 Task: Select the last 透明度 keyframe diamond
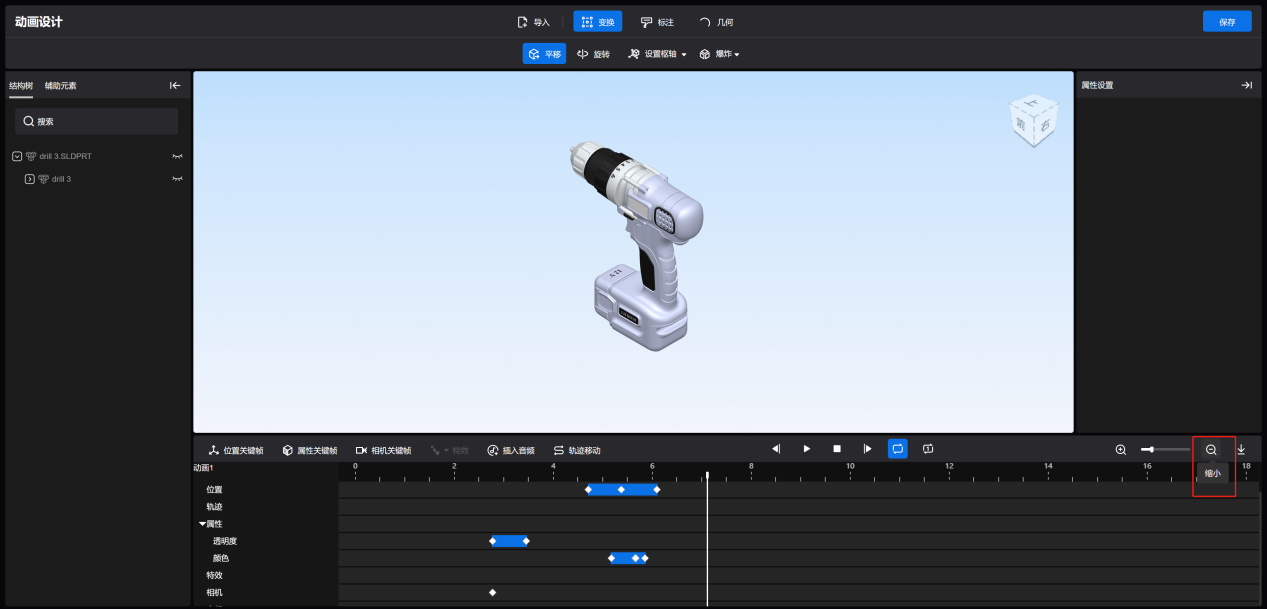pyautogui.click(x=526, y=541)
